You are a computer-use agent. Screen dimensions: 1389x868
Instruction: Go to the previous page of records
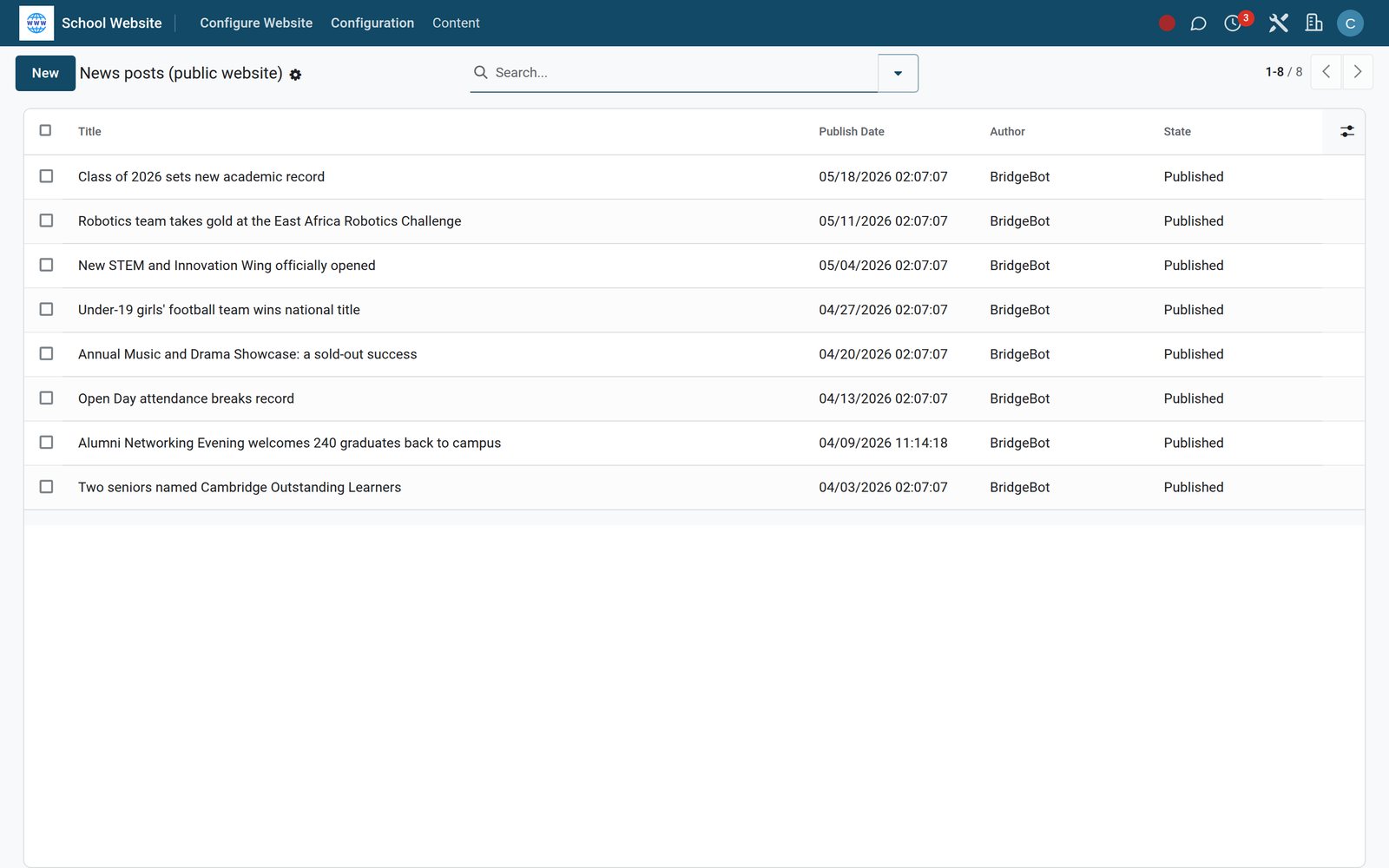point(1326,72)
